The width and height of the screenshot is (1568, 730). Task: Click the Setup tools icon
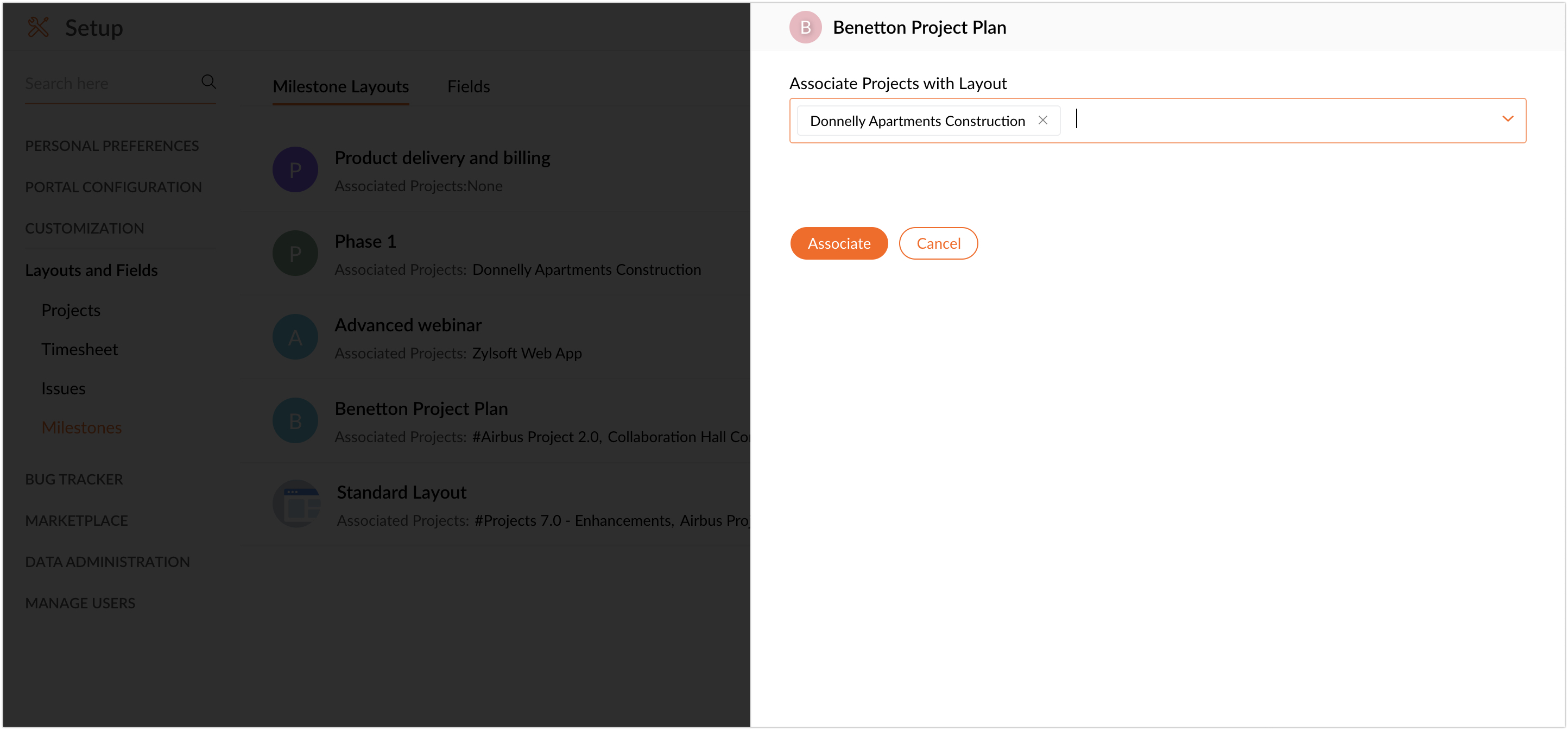point(38,27)
